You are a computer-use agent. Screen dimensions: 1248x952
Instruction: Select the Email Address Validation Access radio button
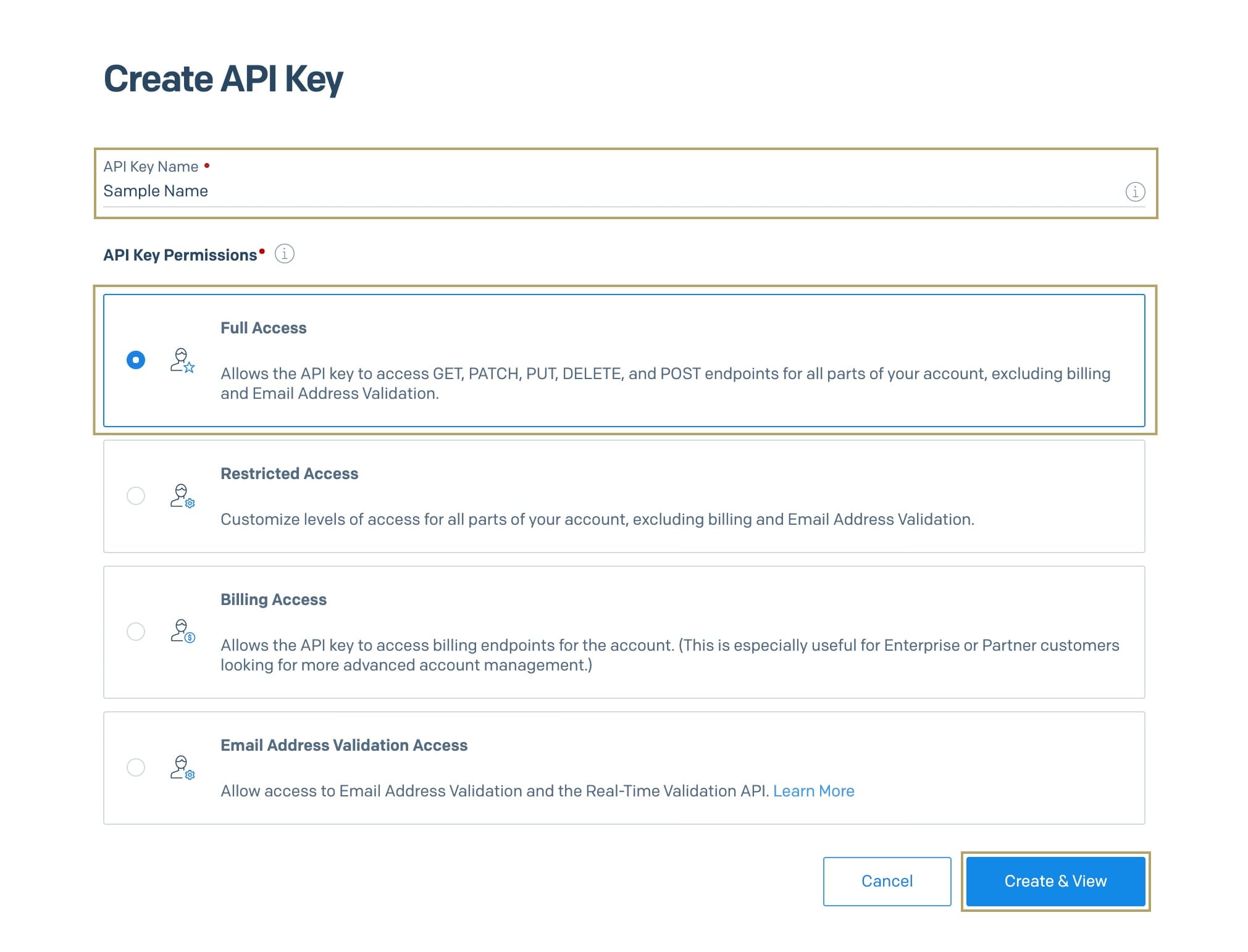(x=136, y=767)
